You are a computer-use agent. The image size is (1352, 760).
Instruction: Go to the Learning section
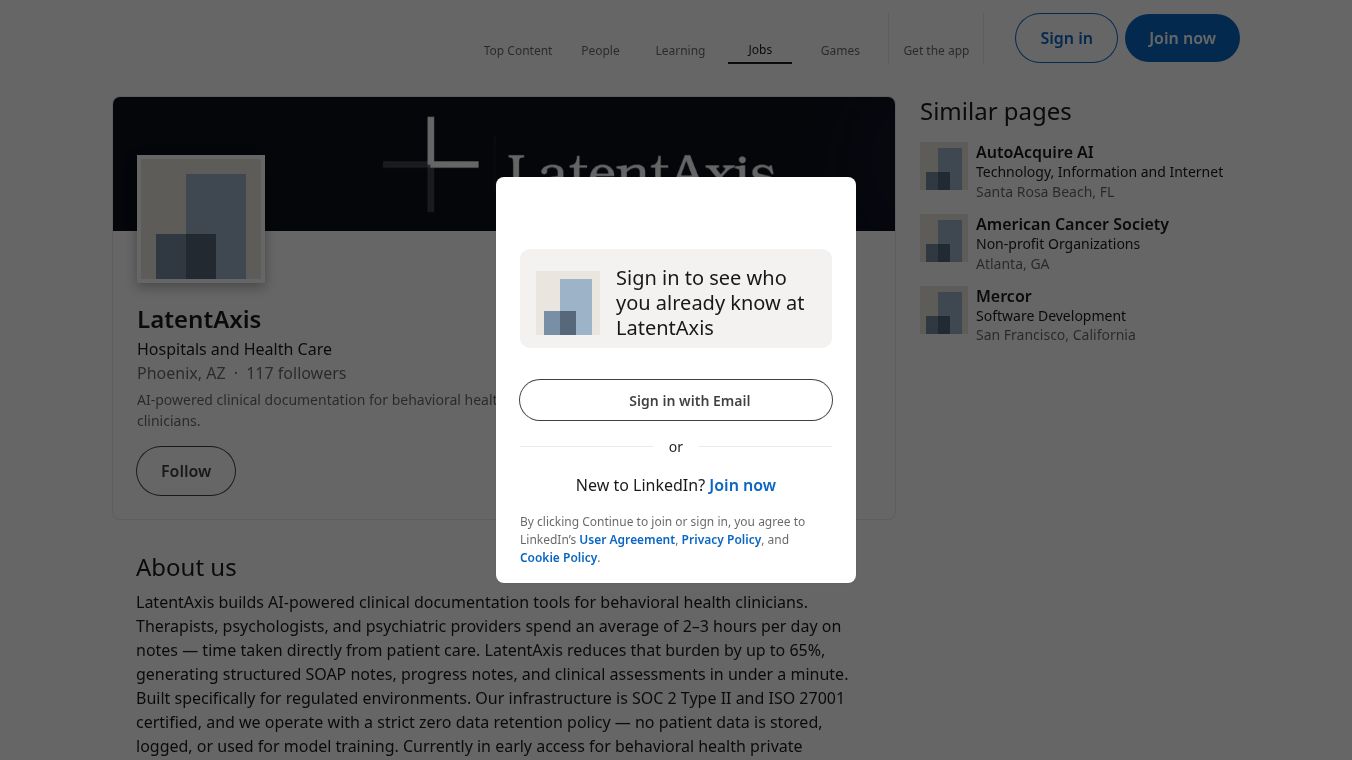tap(680, 50)
